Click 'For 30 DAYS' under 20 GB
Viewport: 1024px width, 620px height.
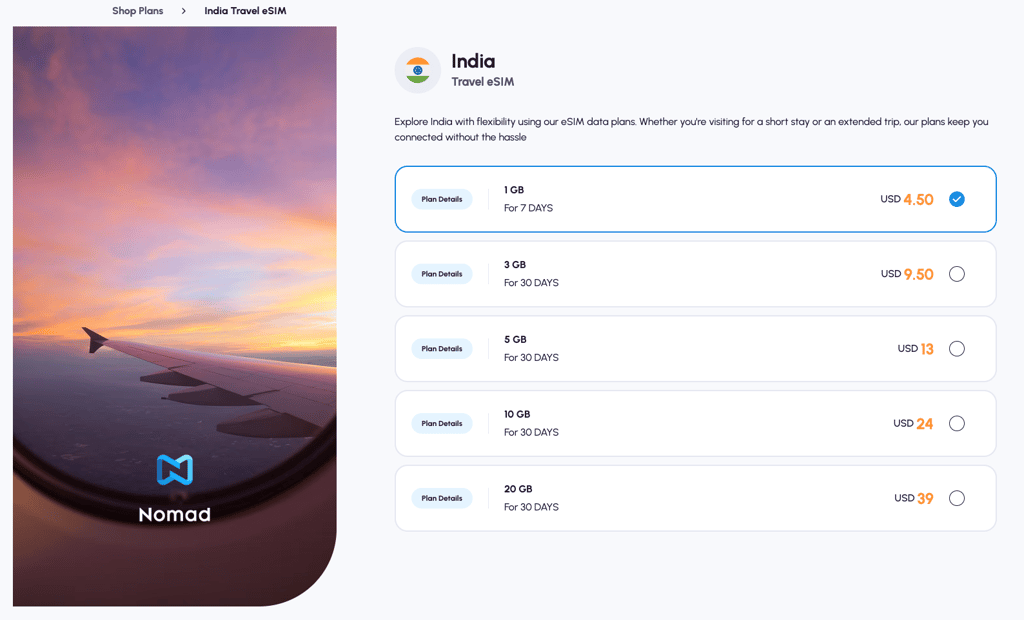531,507
